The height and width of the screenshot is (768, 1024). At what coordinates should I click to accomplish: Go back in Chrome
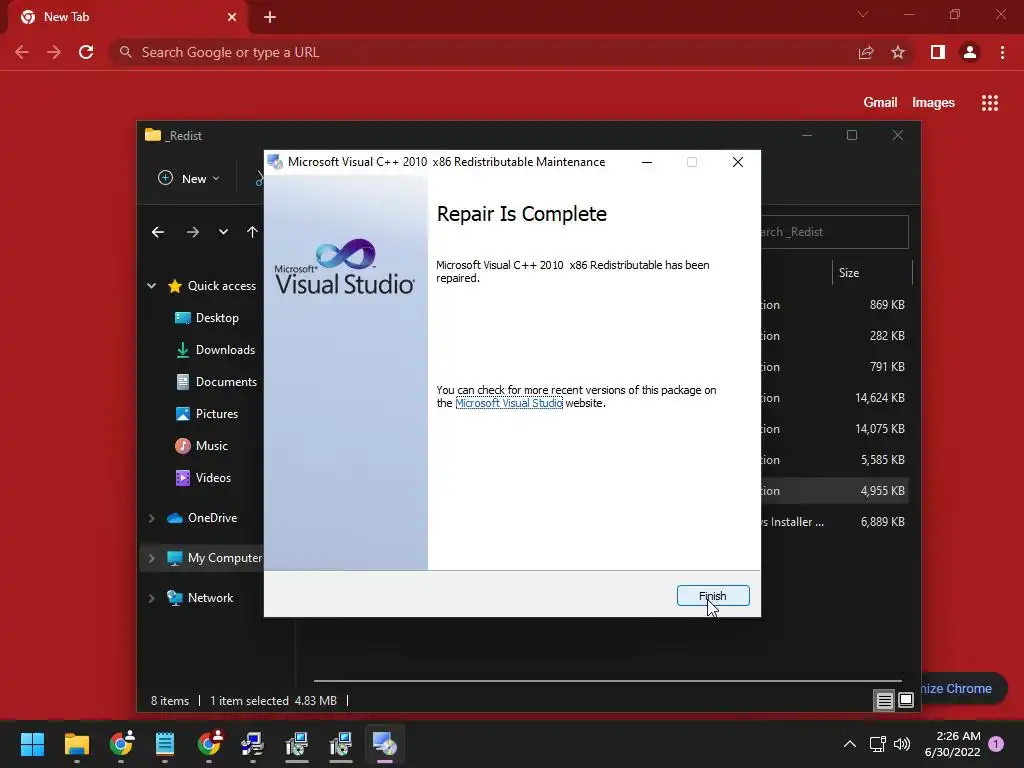pos(22,52)
